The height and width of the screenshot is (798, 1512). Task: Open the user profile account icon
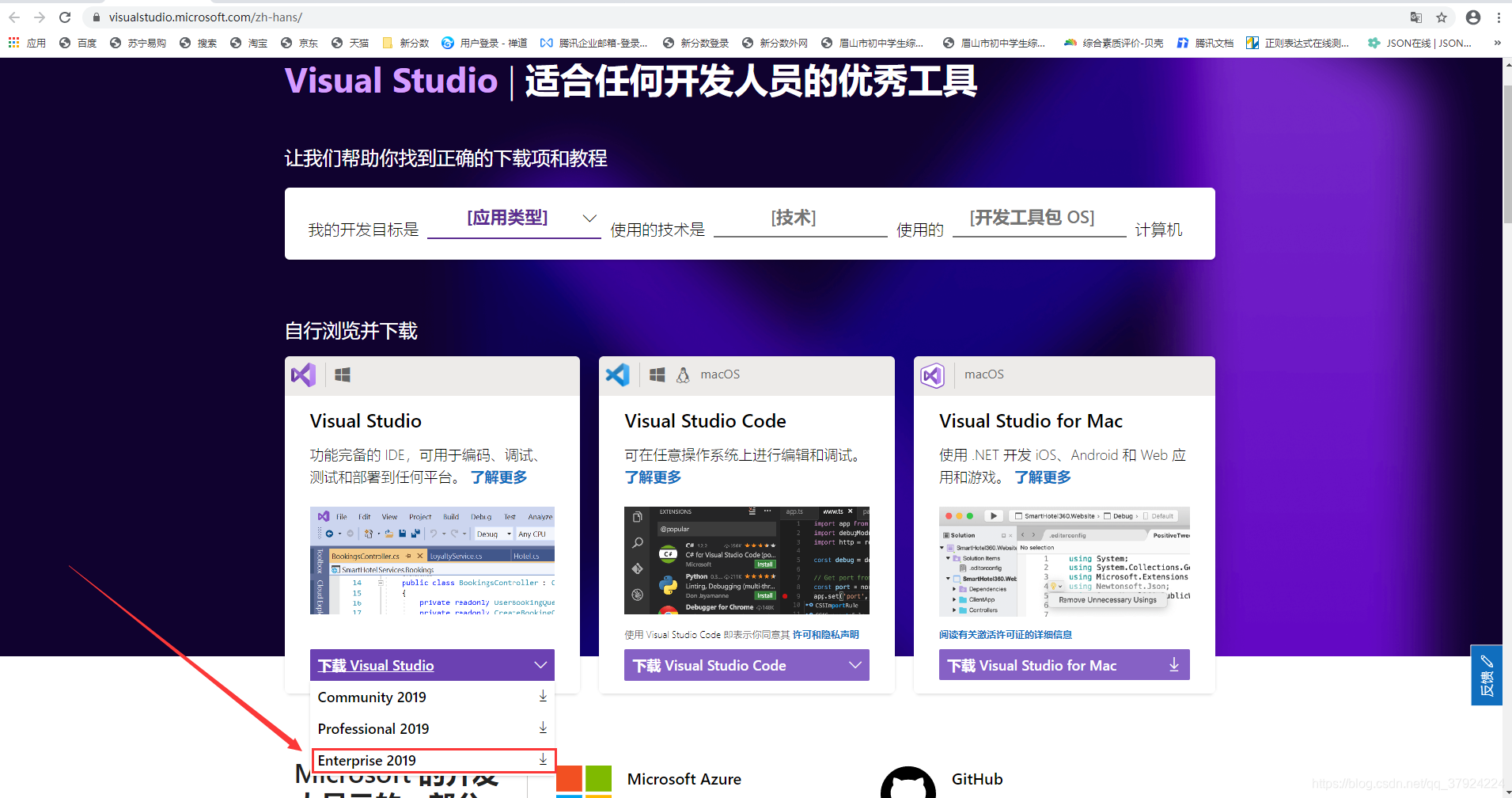[x=1473, y=17]
